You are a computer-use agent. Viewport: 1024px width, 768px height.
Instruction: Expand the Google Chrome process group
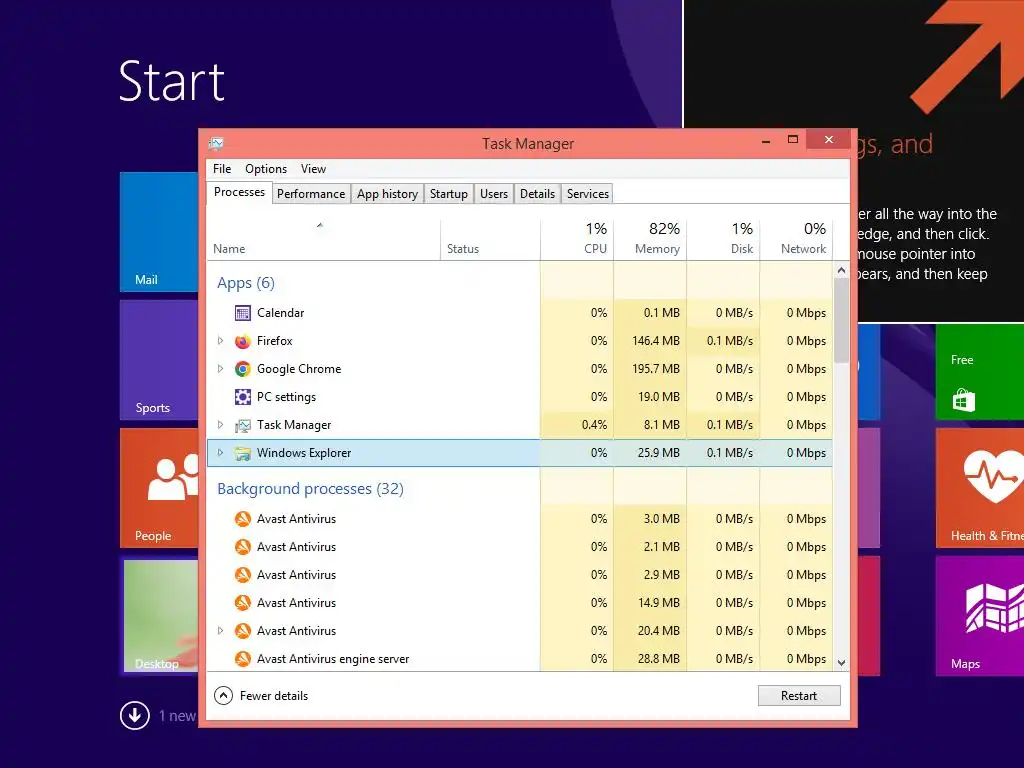tap(220, 369)
